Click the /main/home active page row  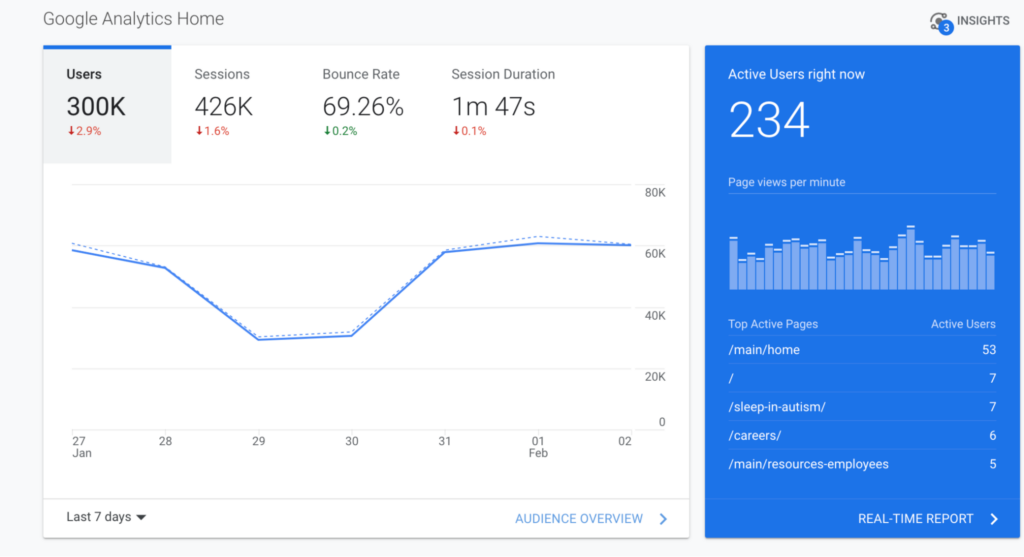tap(861, 350)
